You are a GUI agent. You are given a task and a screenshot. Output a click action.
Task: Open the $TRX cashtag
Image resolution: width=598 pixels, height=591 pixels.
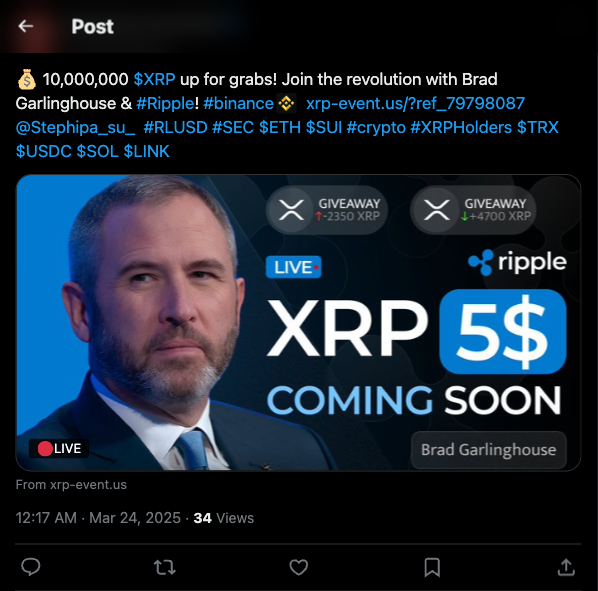pyautogui.click(x=538, y=127)
